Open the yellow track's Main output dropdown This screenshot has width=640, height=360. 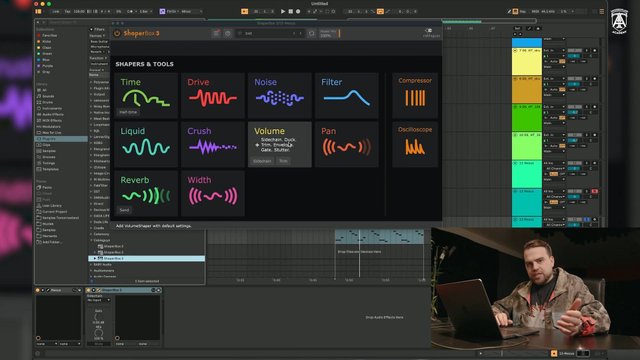(554, 67)
